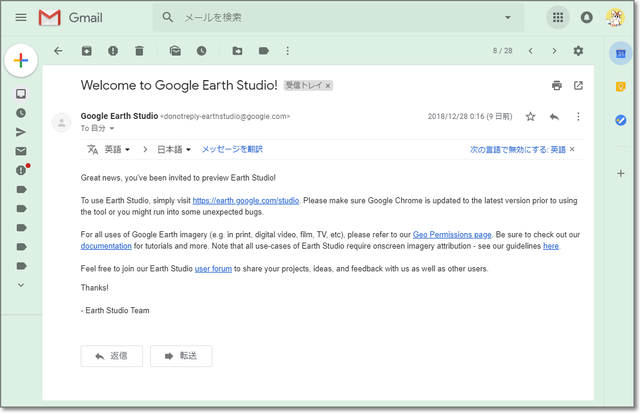Screen dimensions: 640x413
Task: Open the 日本語 target language dropdown
Action: [x=174, y=150]
